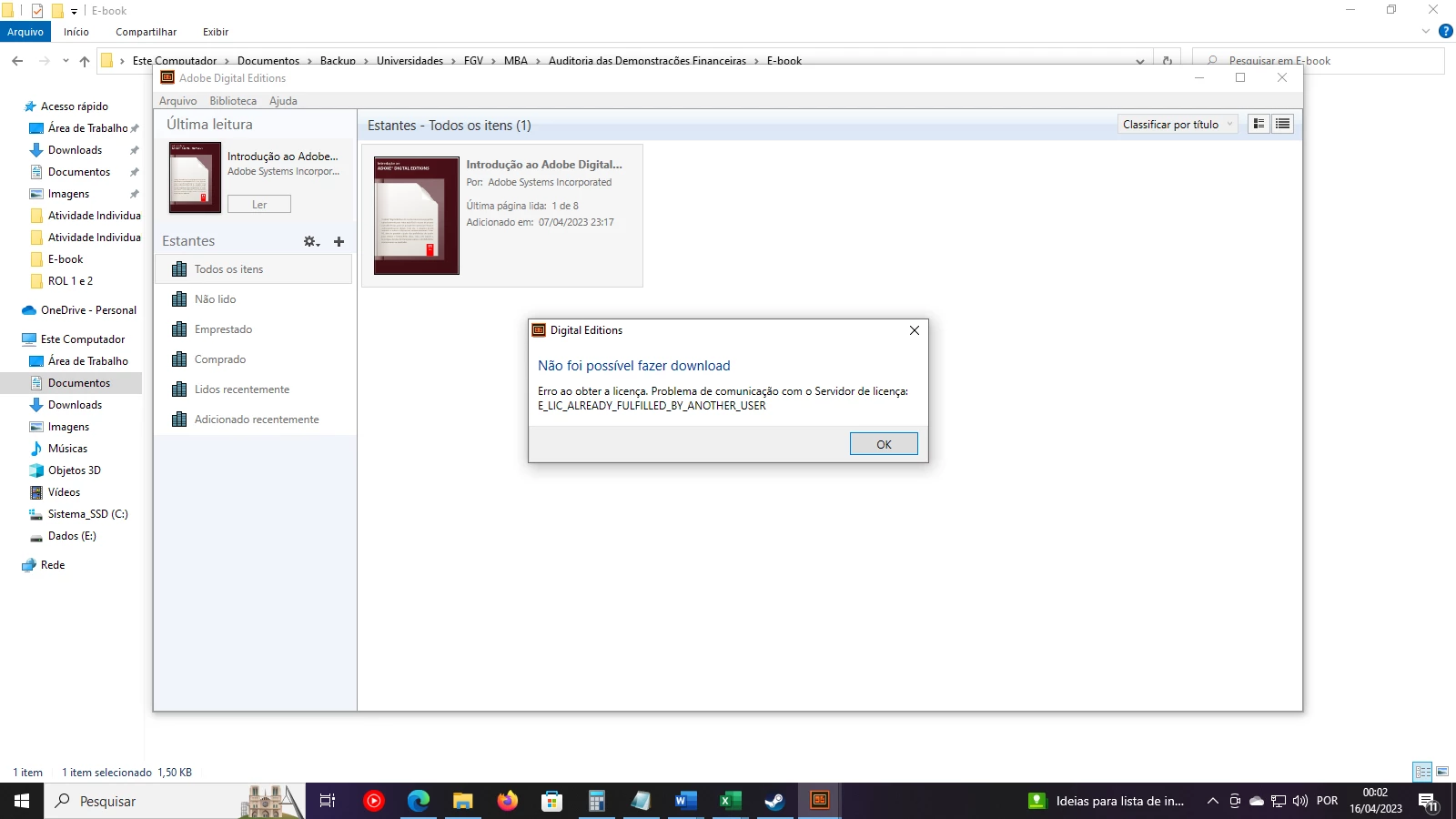Image resolution: width=1456 pixels, height=819 pixels.
Task: Refresh the Explorer folder view
Action: tap(1168, 61)
